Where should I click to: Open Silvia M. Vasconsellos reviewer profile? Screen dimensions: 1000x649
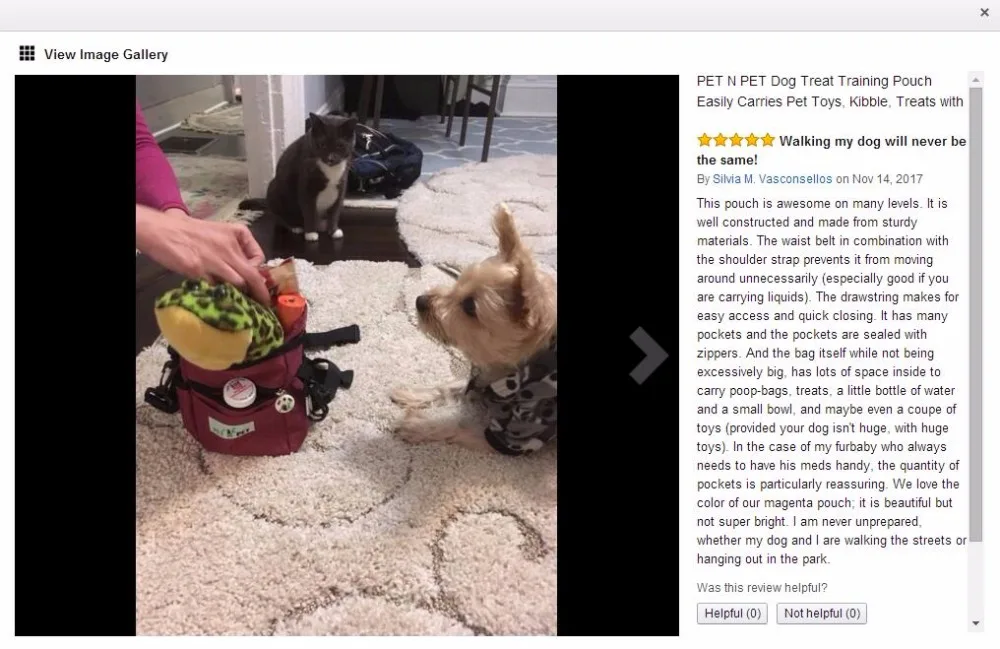[x=772, y=179]
